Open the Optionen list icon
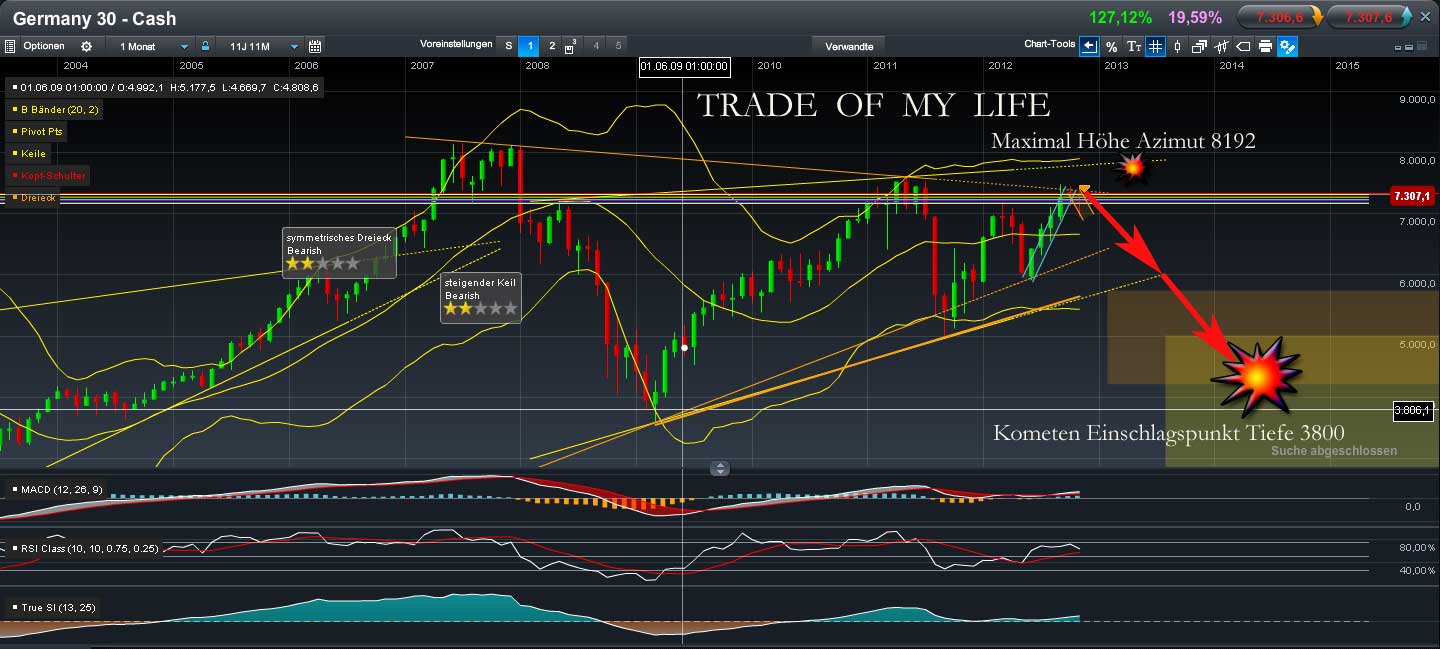This screenshot has width=1440, height=649. pyautogui.click(x=10, y=46)
